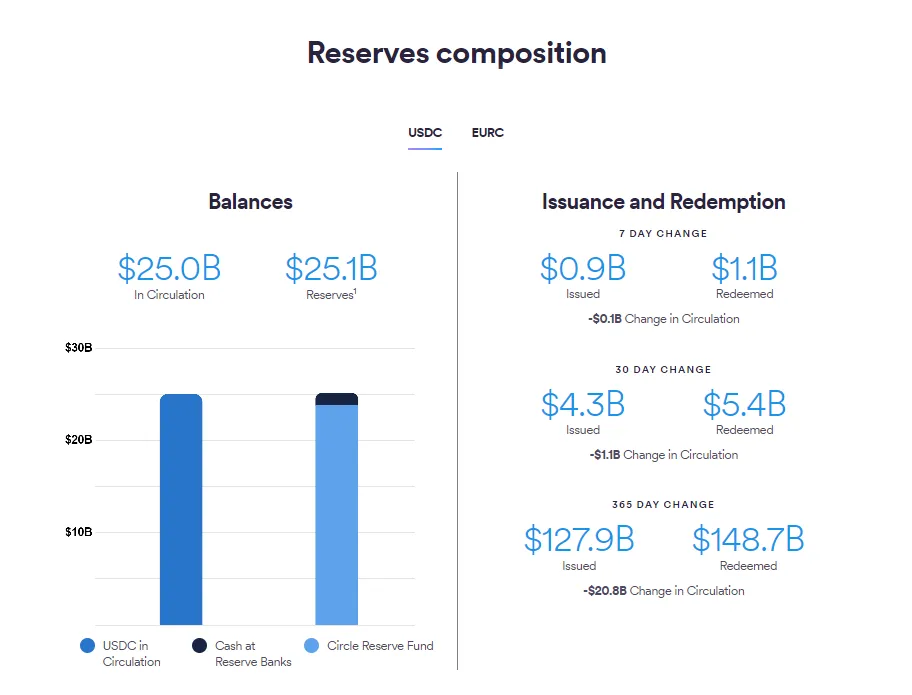
Task: Click the Reserves composition page title
Action: 456,52
